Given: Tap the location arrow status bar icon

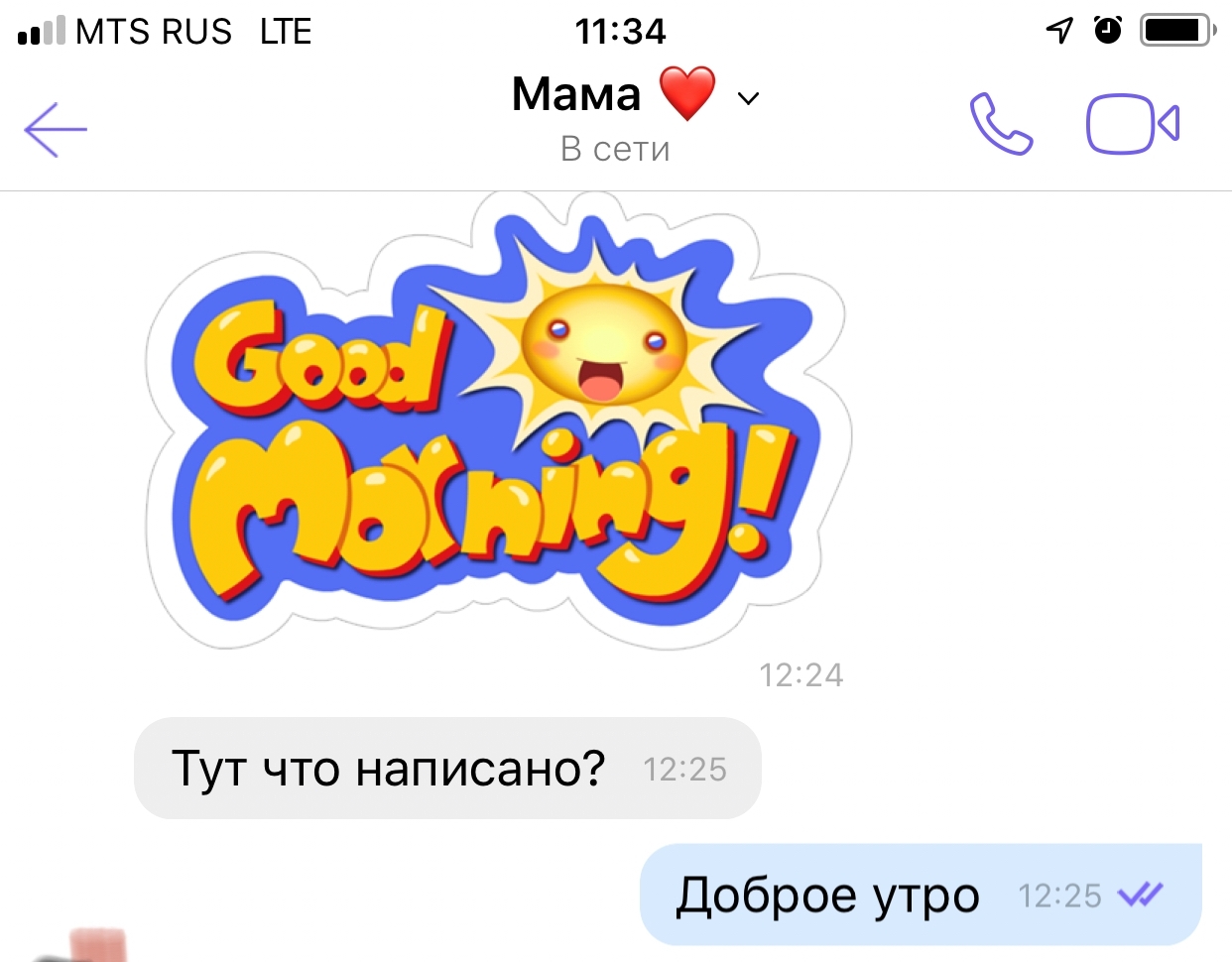Looking at the screenshot, I should (1059, 31).
